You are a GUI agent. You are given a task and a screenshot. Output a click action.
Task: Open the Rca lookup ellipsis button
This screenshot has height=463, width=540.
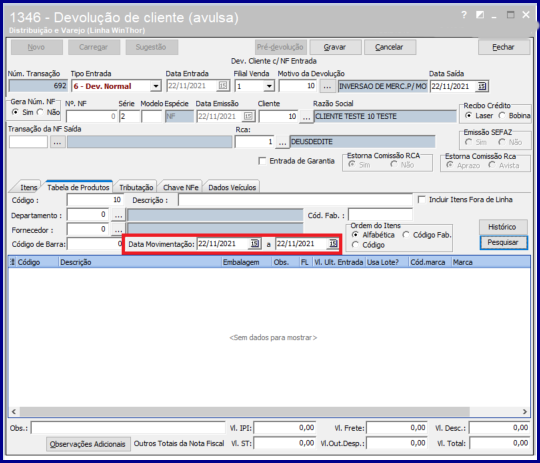click(282, 142)
